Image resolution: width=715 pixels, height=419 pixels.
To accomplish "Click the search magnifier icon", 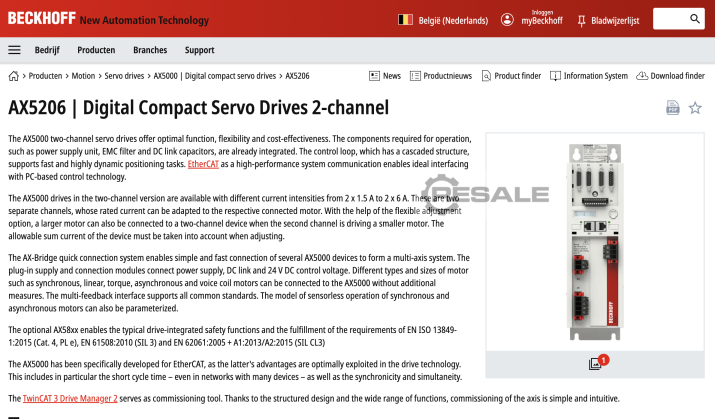I will (694, 19).
